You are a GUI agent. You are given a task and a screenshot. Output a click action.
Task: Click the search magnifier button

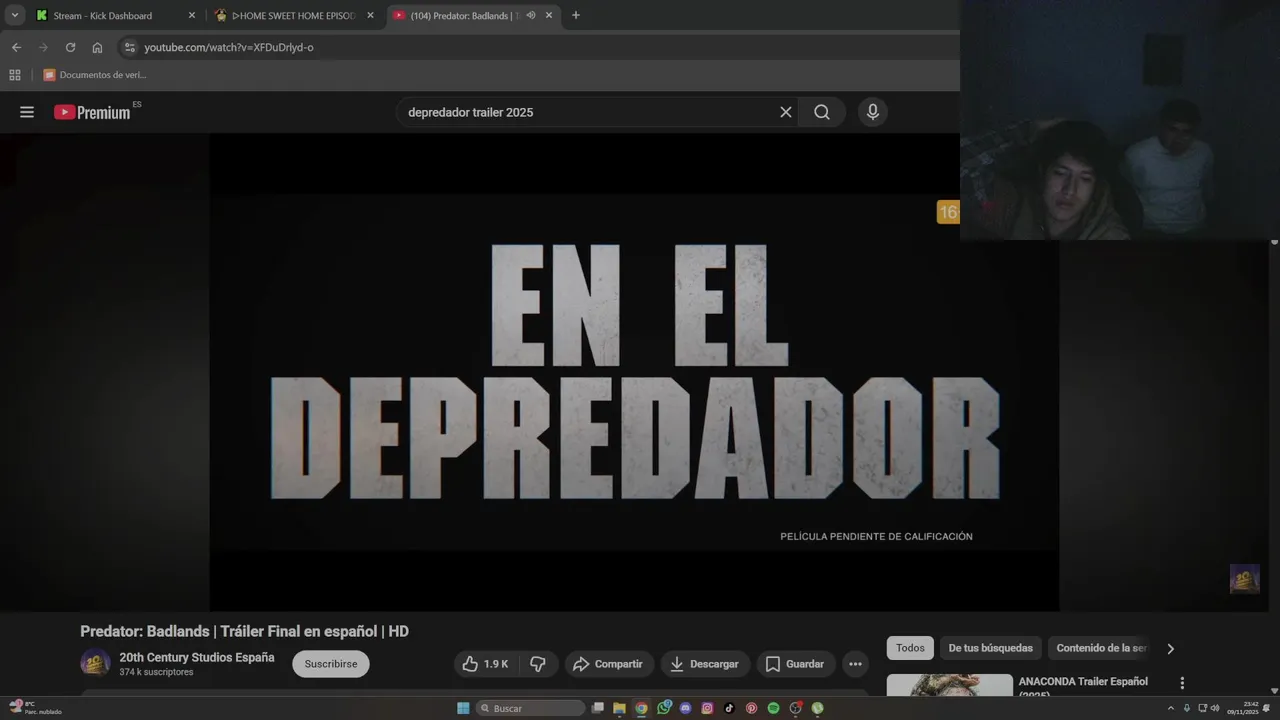pyautogui.click(x=822, y=112)
